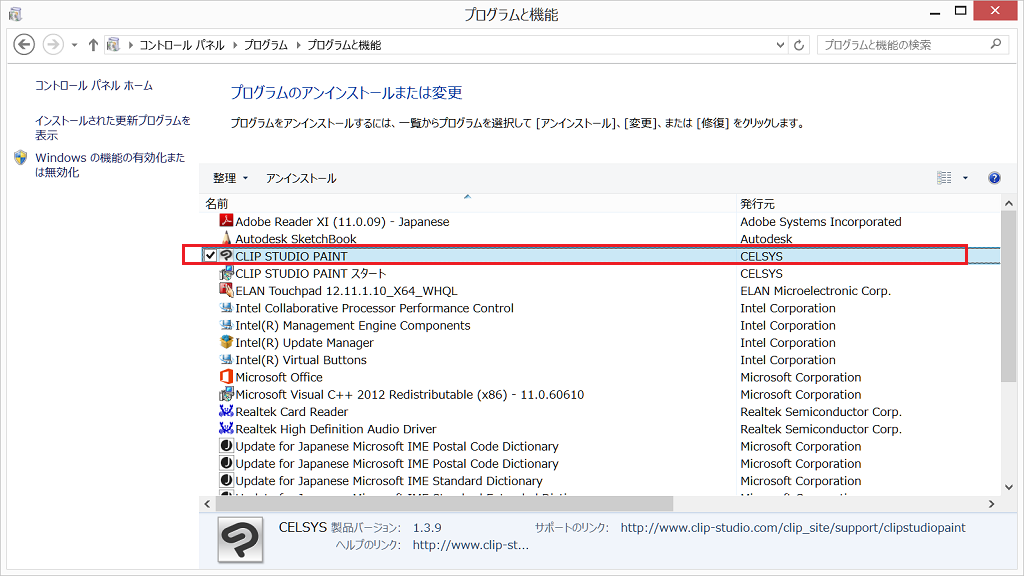Select the Autodesk SketchBook entry
The image size is (1024, 576).
tap(296, 239)
